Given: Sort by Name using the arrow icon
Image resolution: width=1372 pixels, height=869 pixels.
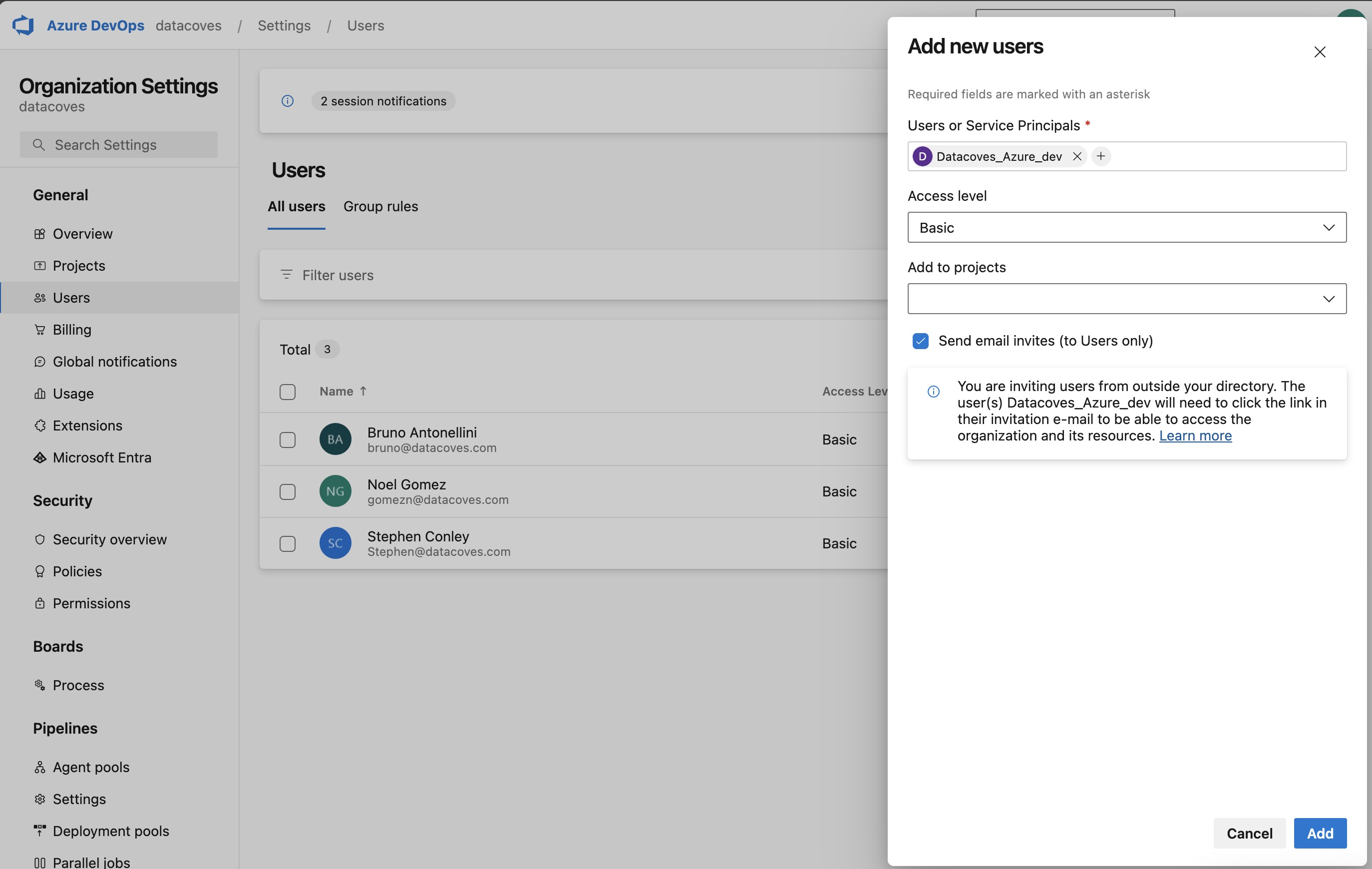Looking at the screenshot, I should tap(363, 391).
